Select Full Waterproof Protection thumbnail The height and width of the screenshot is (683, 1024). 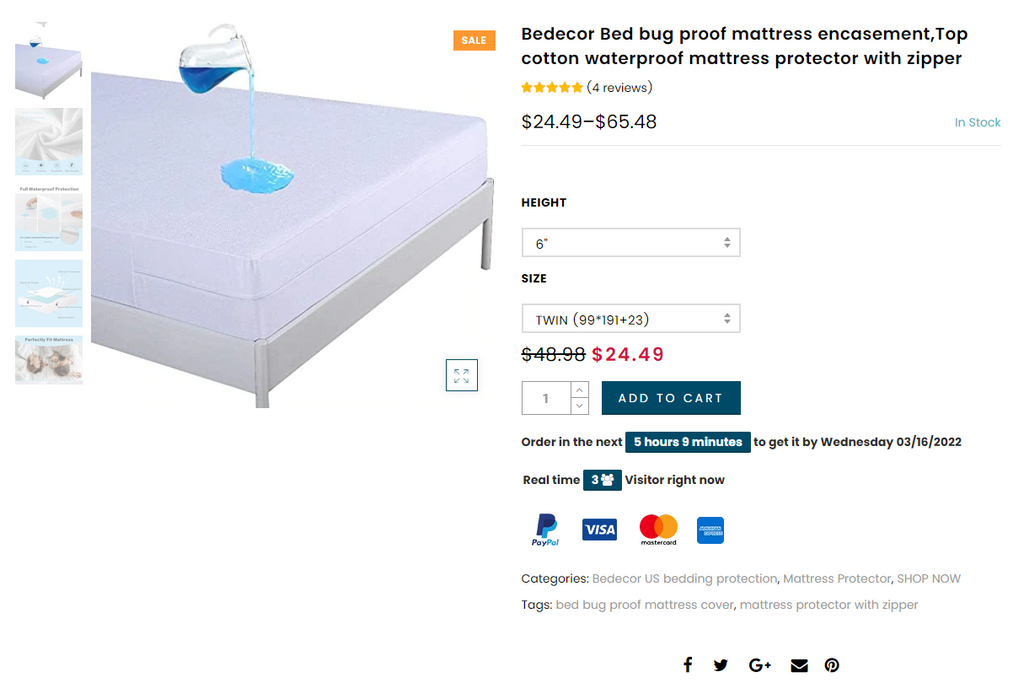pyautogui.click(x=49, y=217)
